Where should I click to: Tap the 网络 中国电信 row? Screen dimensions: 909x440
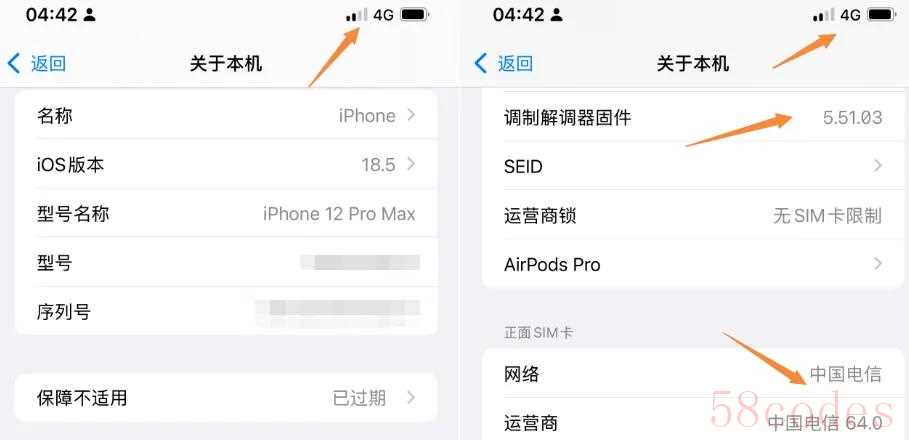click(x=693, y=373)
